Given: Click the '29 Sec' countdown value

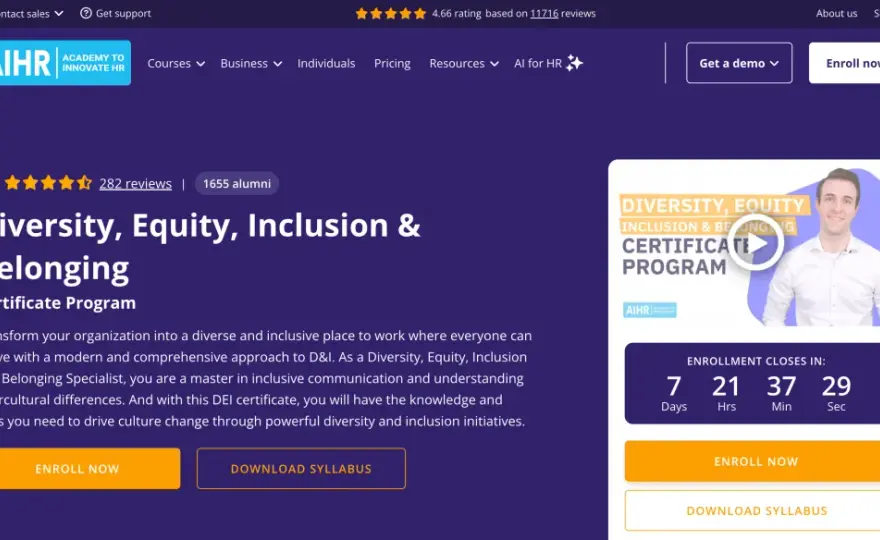Looking at the screenshot, I should pos(836,393).
